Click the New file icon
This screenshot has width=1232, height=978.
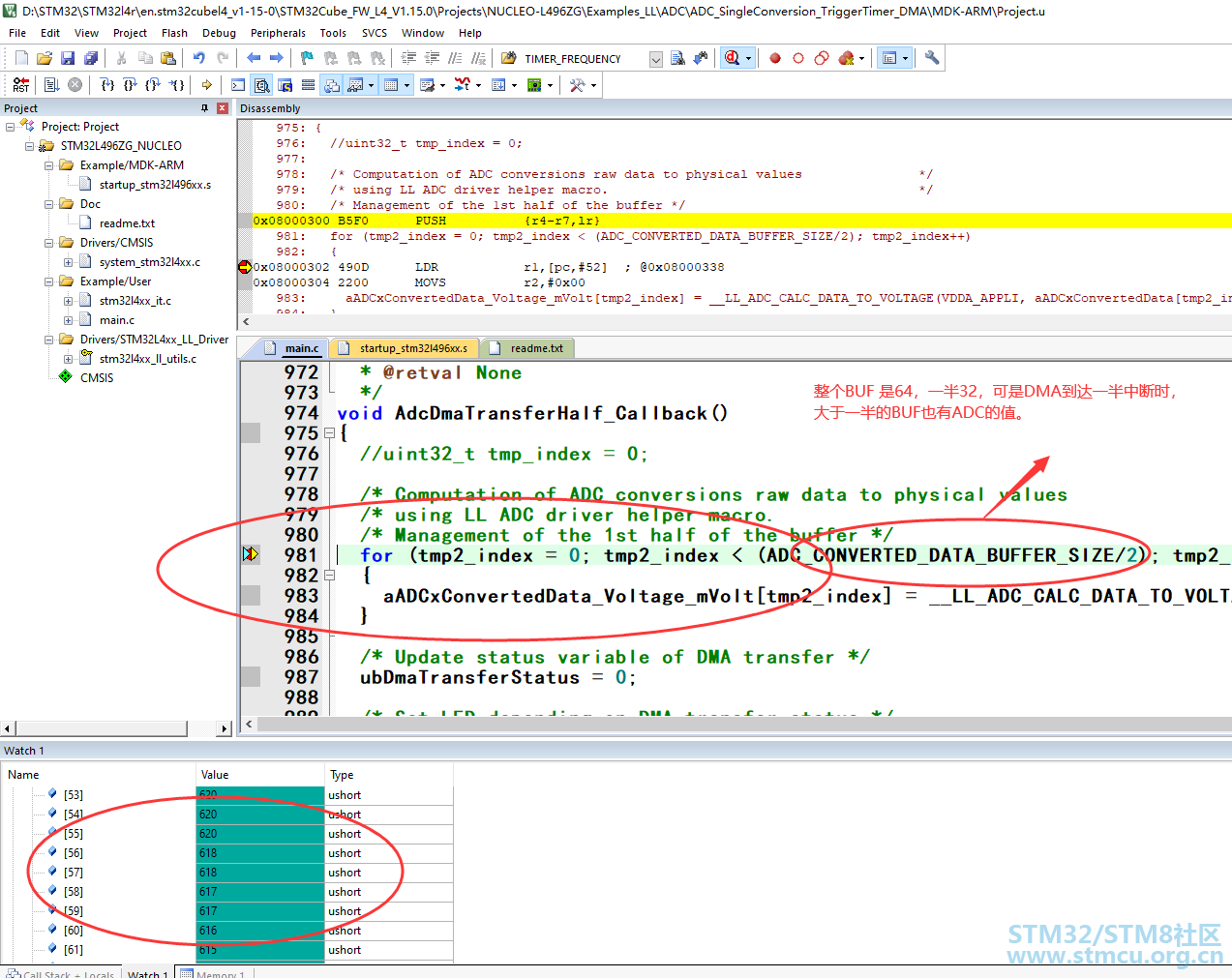[x=21, y=58]
